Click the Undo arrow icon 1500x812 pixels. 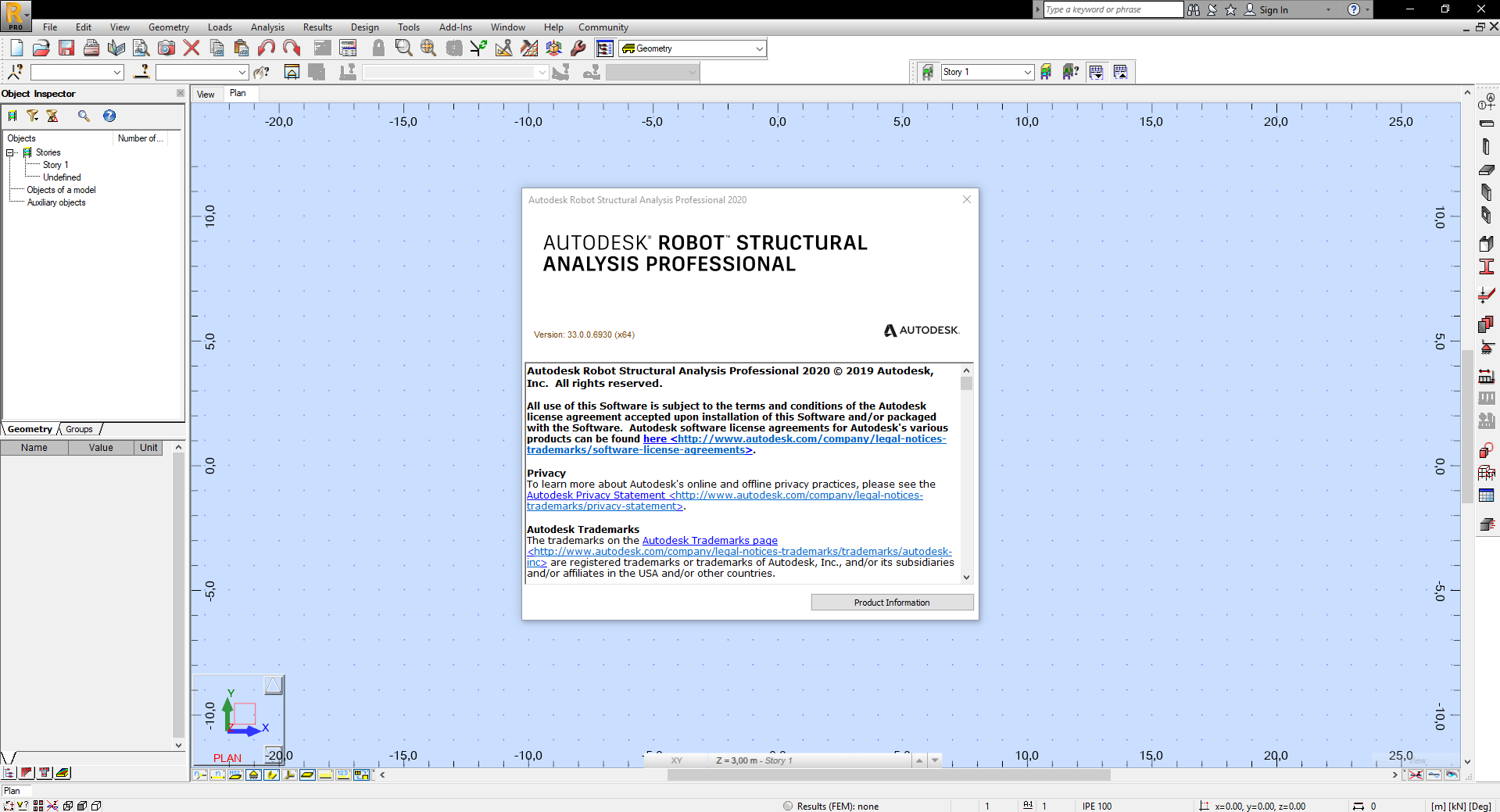click(267, 48)
